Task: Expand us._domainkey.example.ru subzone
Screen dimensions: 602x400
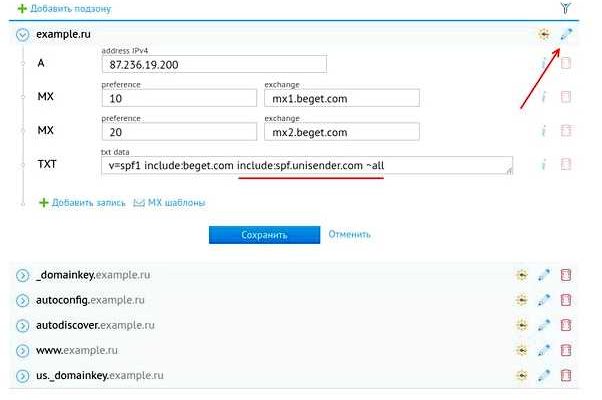Action: [x=22, y=376]
